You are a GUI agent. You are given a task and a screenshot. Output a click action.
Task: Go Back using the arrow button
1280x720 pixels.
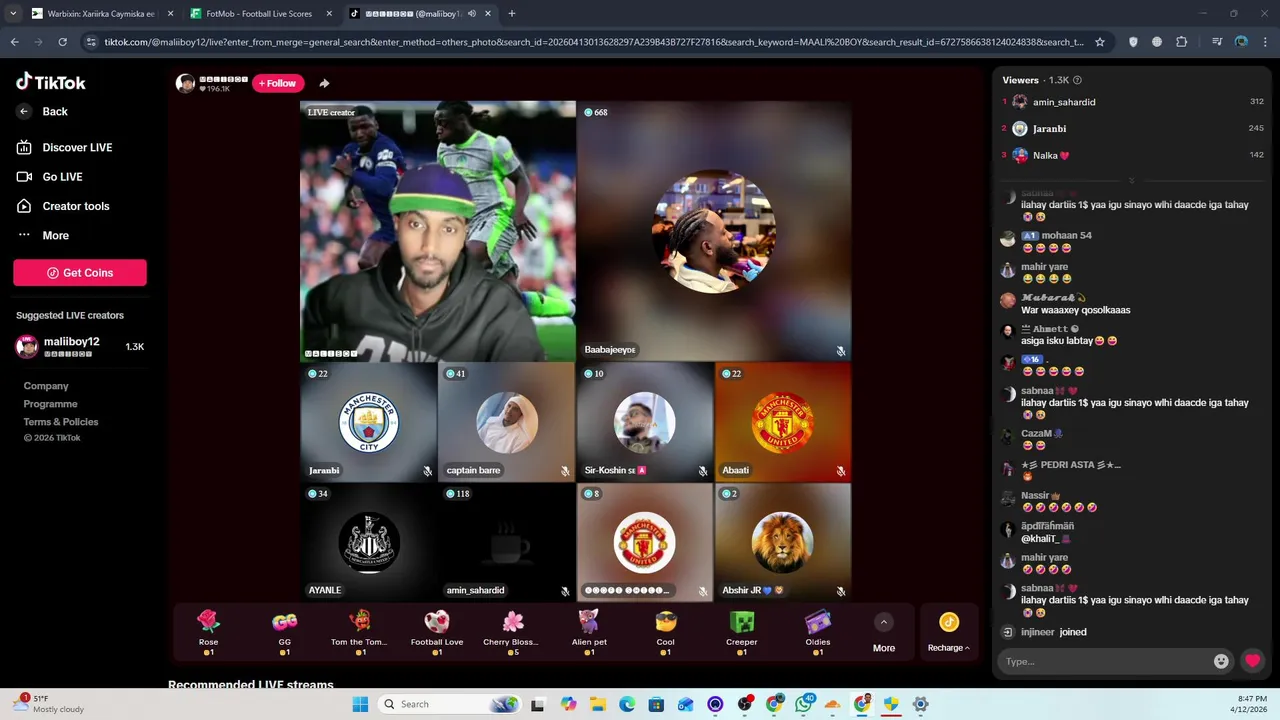click(24, 112)
